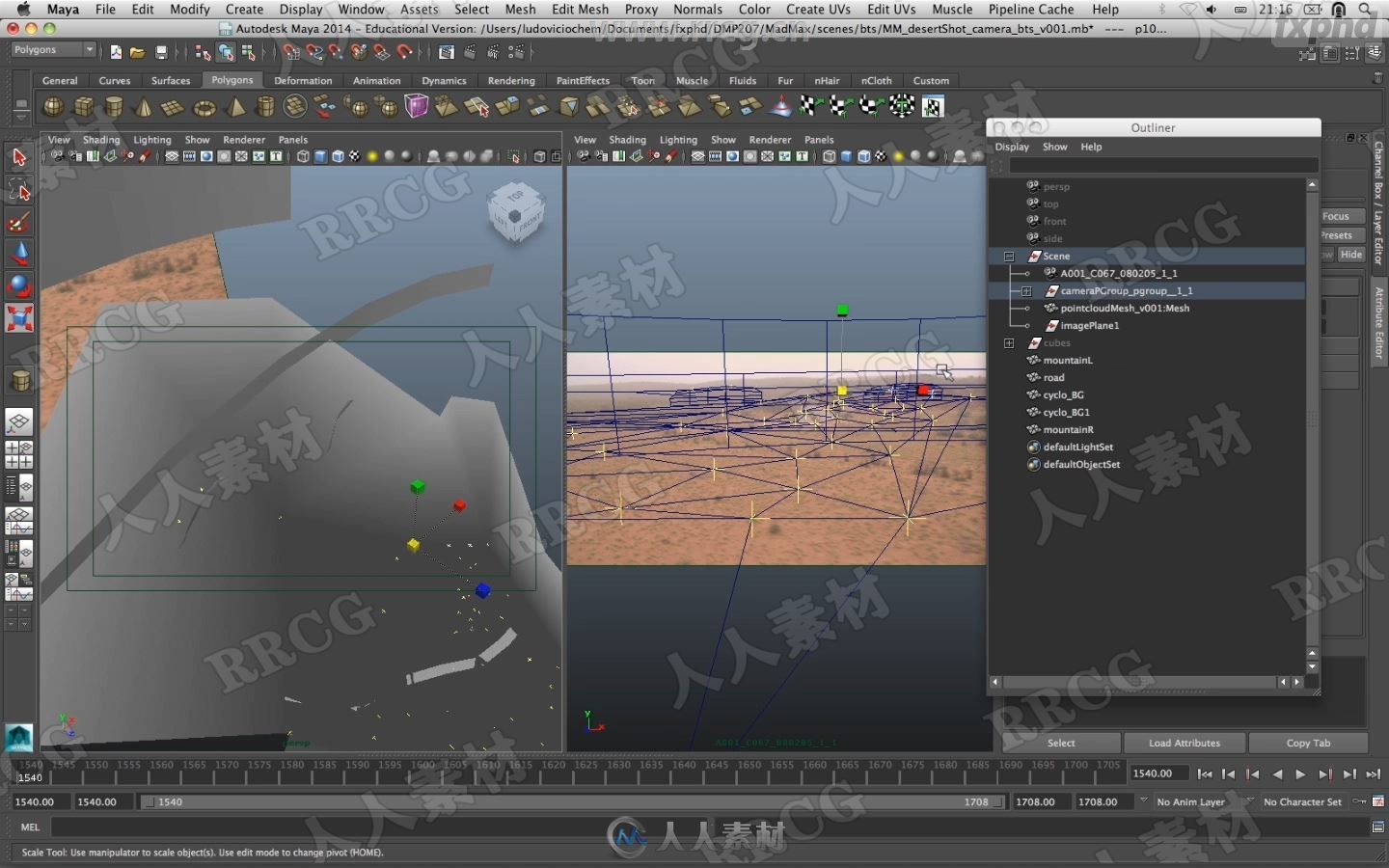Toggle textured display in left viewport
The height and width of the screenshot is (868, 1389).
354,156
